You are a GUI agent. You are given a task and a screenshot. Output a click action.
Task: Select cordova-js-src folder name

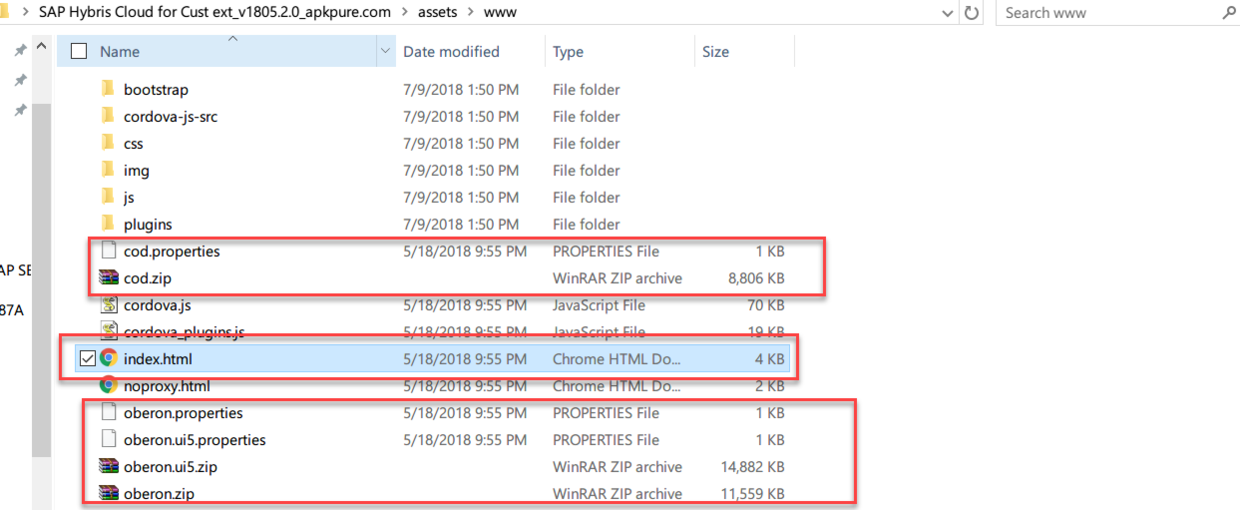(171, 117)
